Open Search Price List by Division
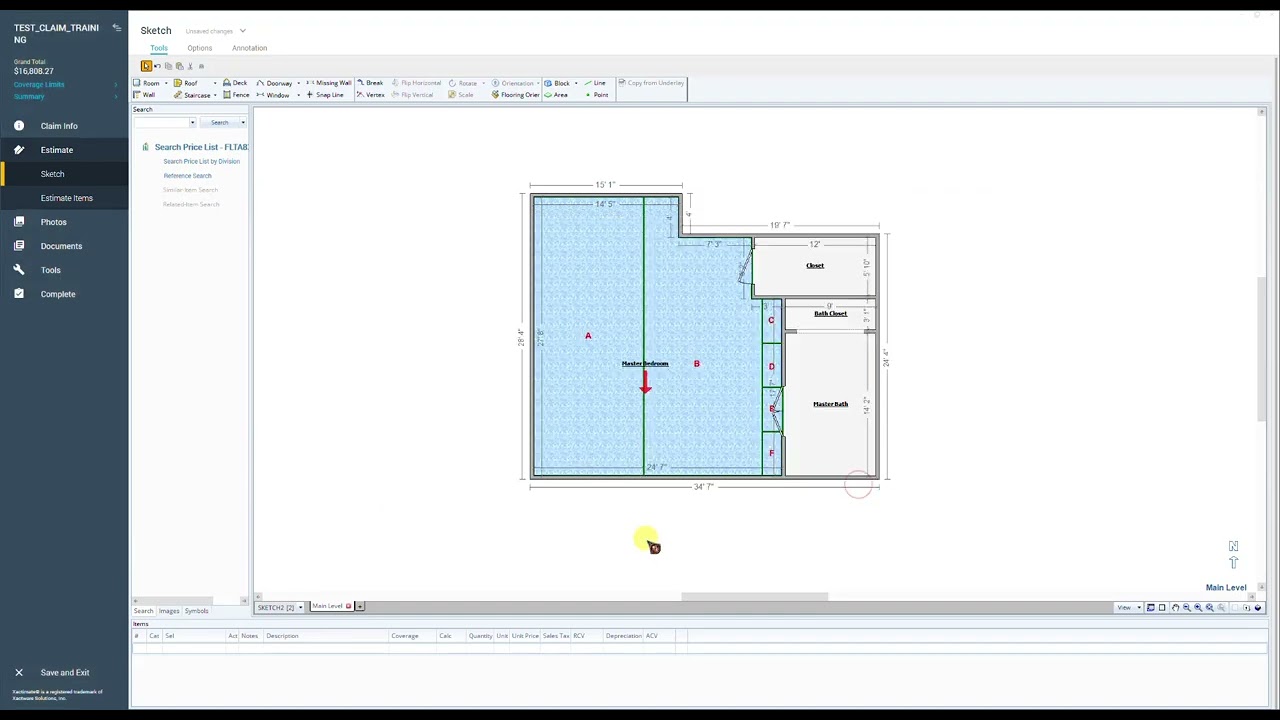The height and width of the screenshot is (720, 1280). tap(202, 161)
